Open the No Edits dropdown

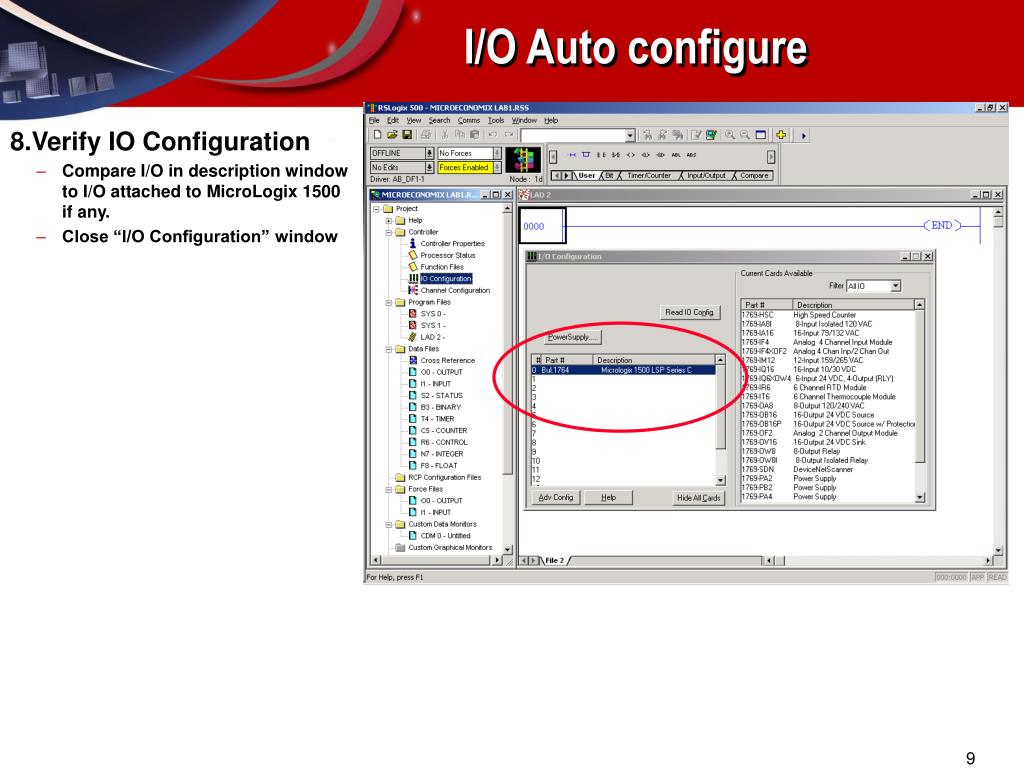pyautogui.click(x=429, y=167)
